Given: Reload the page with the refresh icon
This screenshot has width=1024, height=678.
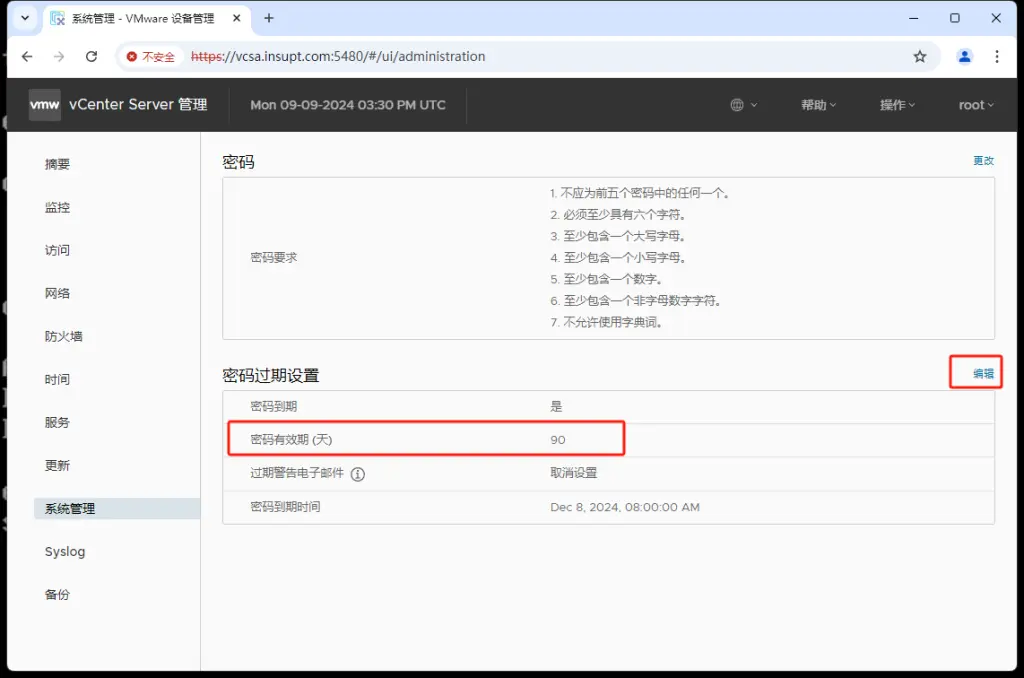Looking at the screenshot, I should pos(91,57).
